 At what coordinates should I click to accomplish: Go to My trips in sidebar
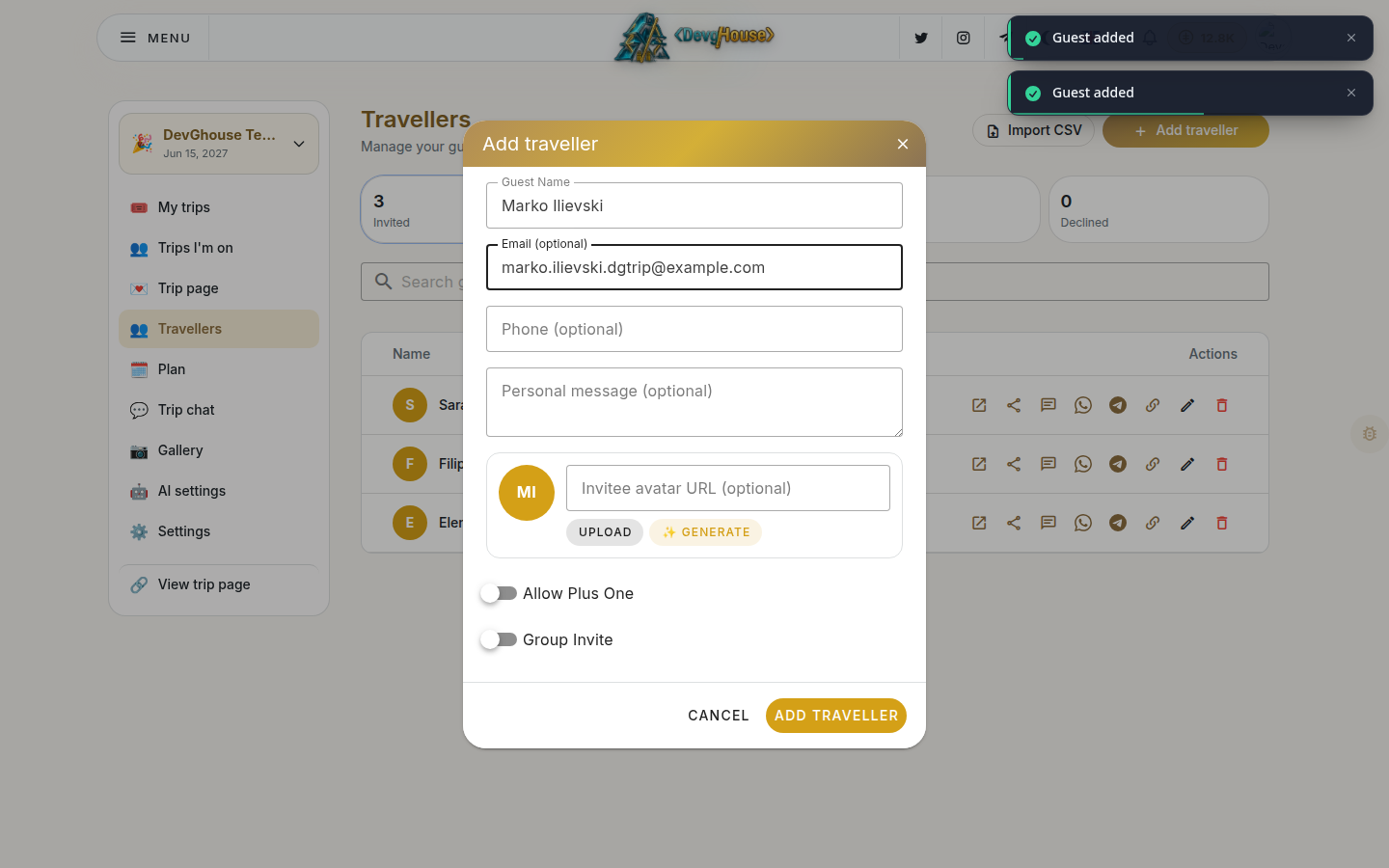(x=219, y=207)
